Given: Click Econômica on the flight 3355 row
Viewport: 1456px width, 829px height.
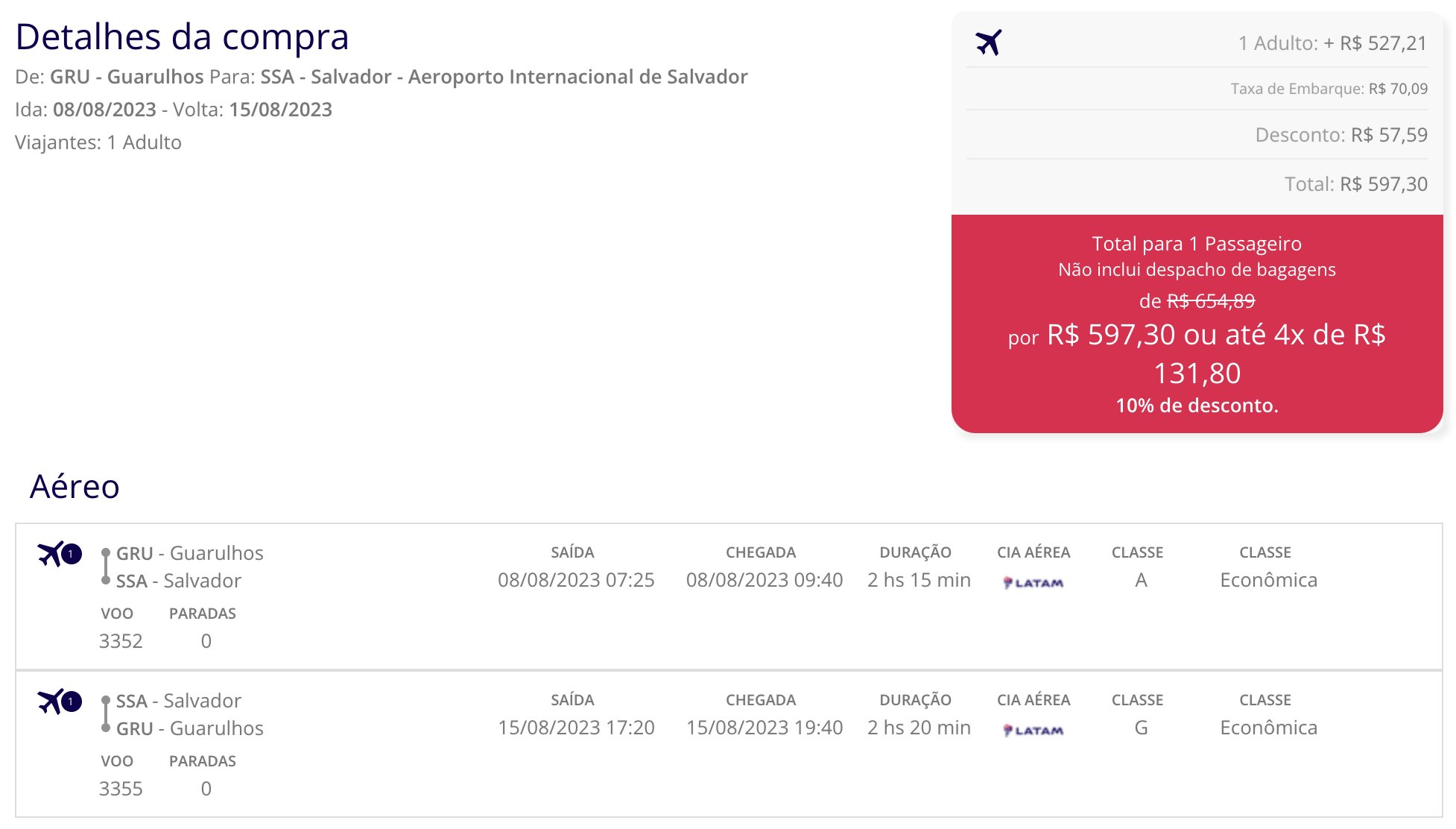Looking at the screenshot, I should click(1268, 728).
